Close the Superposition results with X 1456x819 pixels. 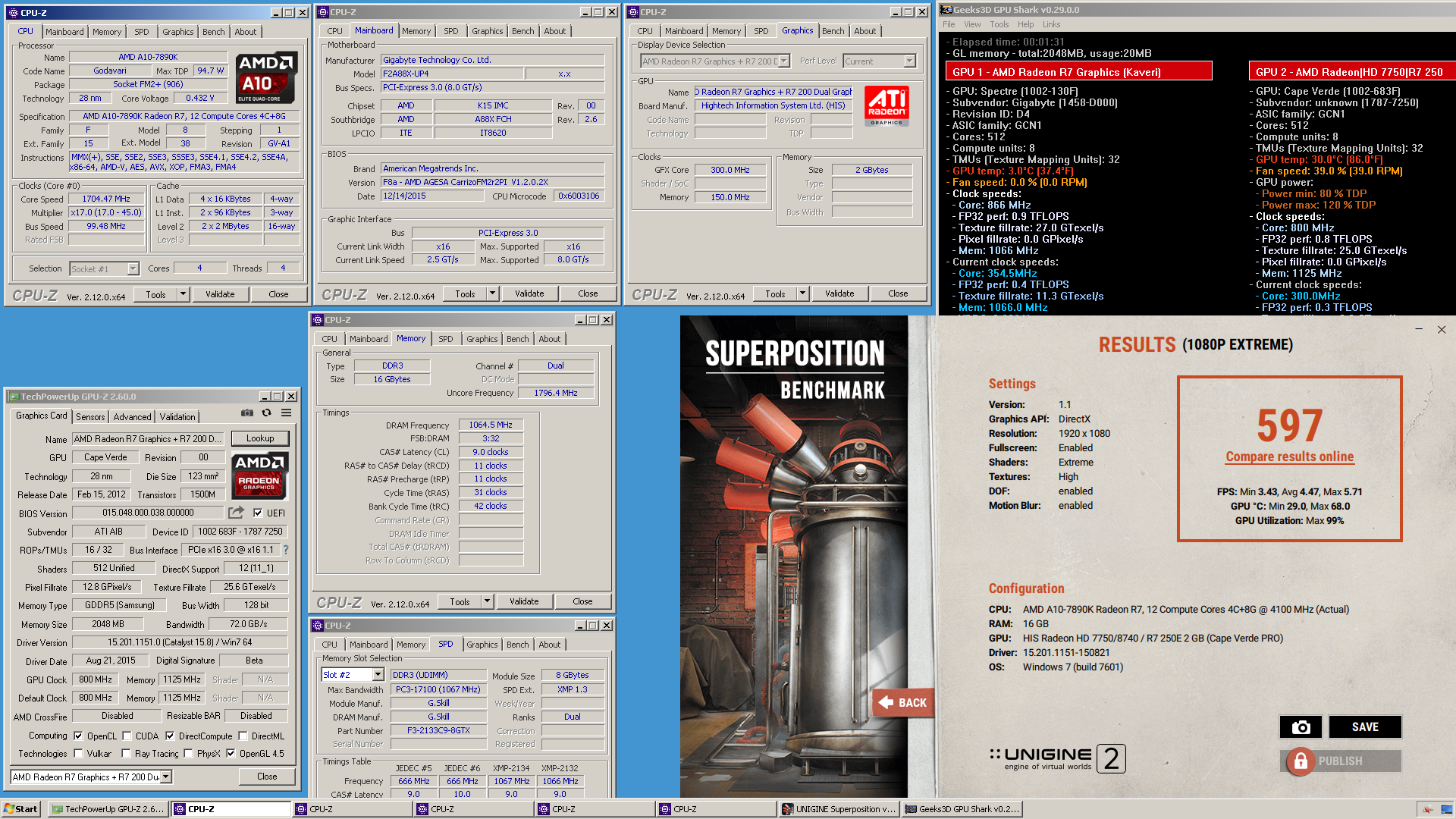click(1442, 329)
